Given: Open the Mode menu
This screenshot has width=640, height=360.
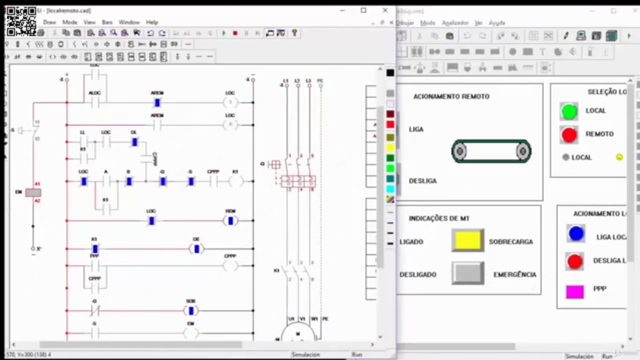Looking at the screenshot, I should coord(69,22).
